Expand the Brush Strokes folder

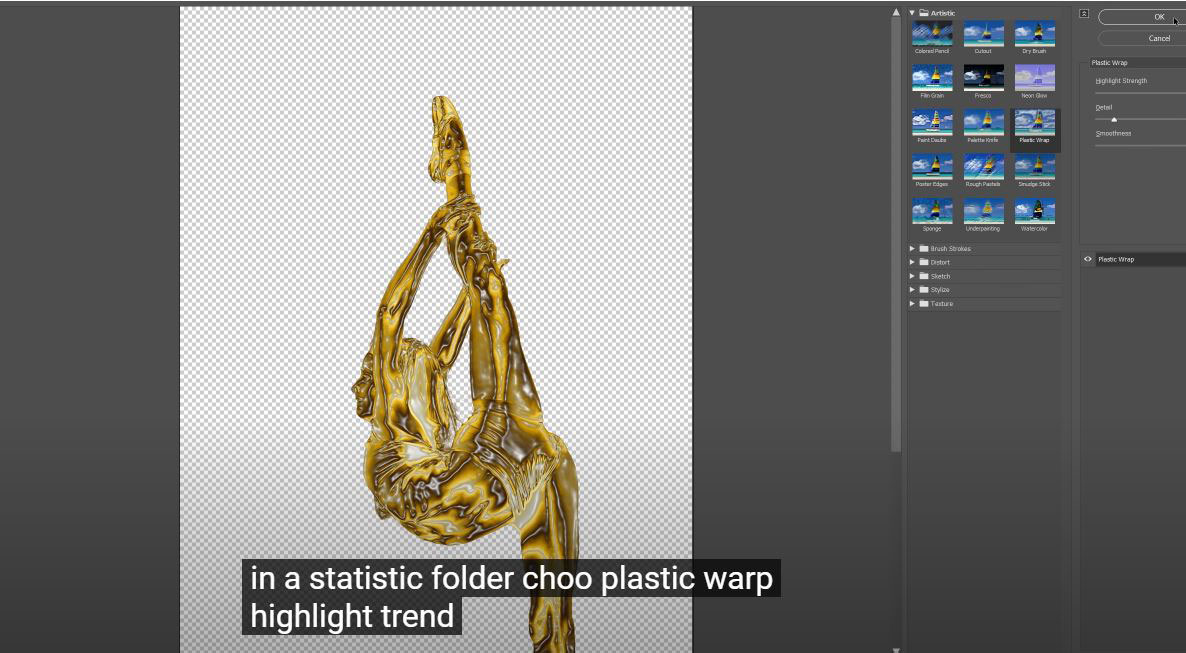click(x=912, y=249)
